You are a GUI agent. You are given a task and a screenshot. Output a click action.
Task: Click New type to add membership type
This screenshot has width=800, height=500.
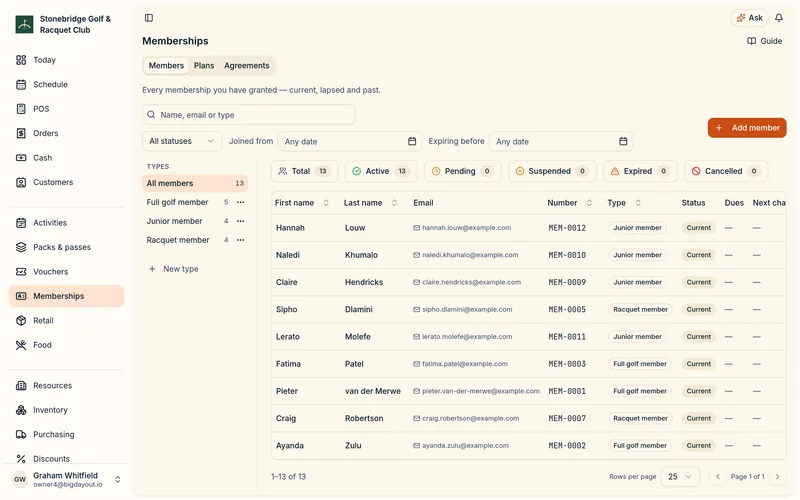click(173, 269)
